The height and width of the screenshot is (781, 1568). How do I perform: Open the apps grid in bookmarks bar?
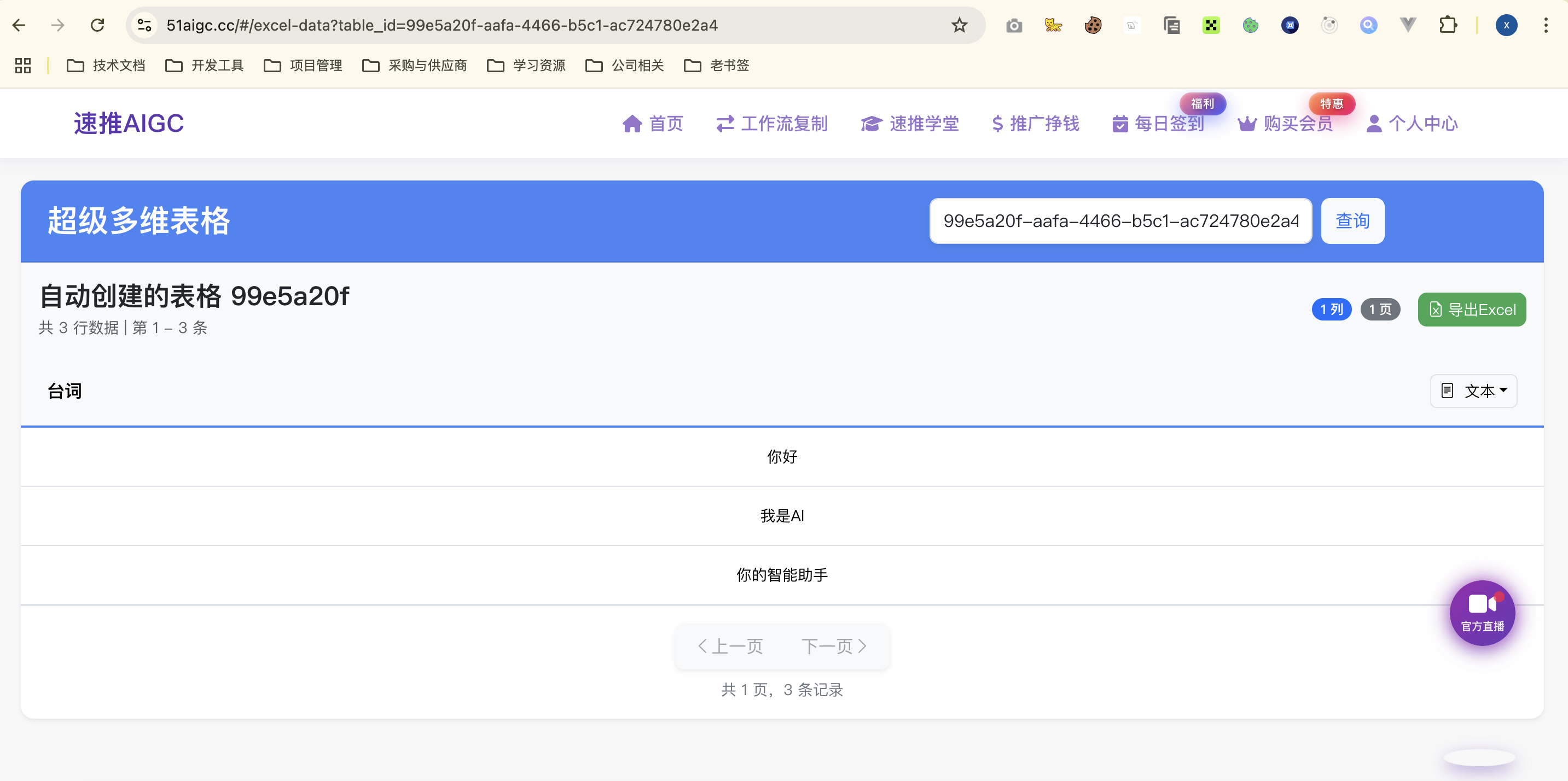click(x=23, y=65)
